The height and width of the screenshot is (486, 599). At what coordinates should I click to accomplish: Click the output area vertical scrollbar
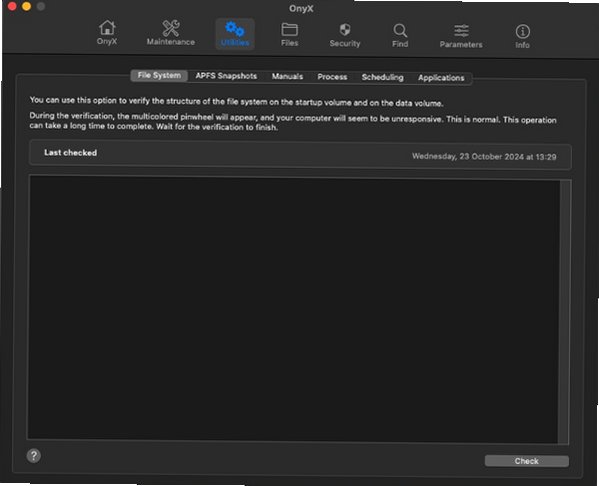click(x=565, y=312)
